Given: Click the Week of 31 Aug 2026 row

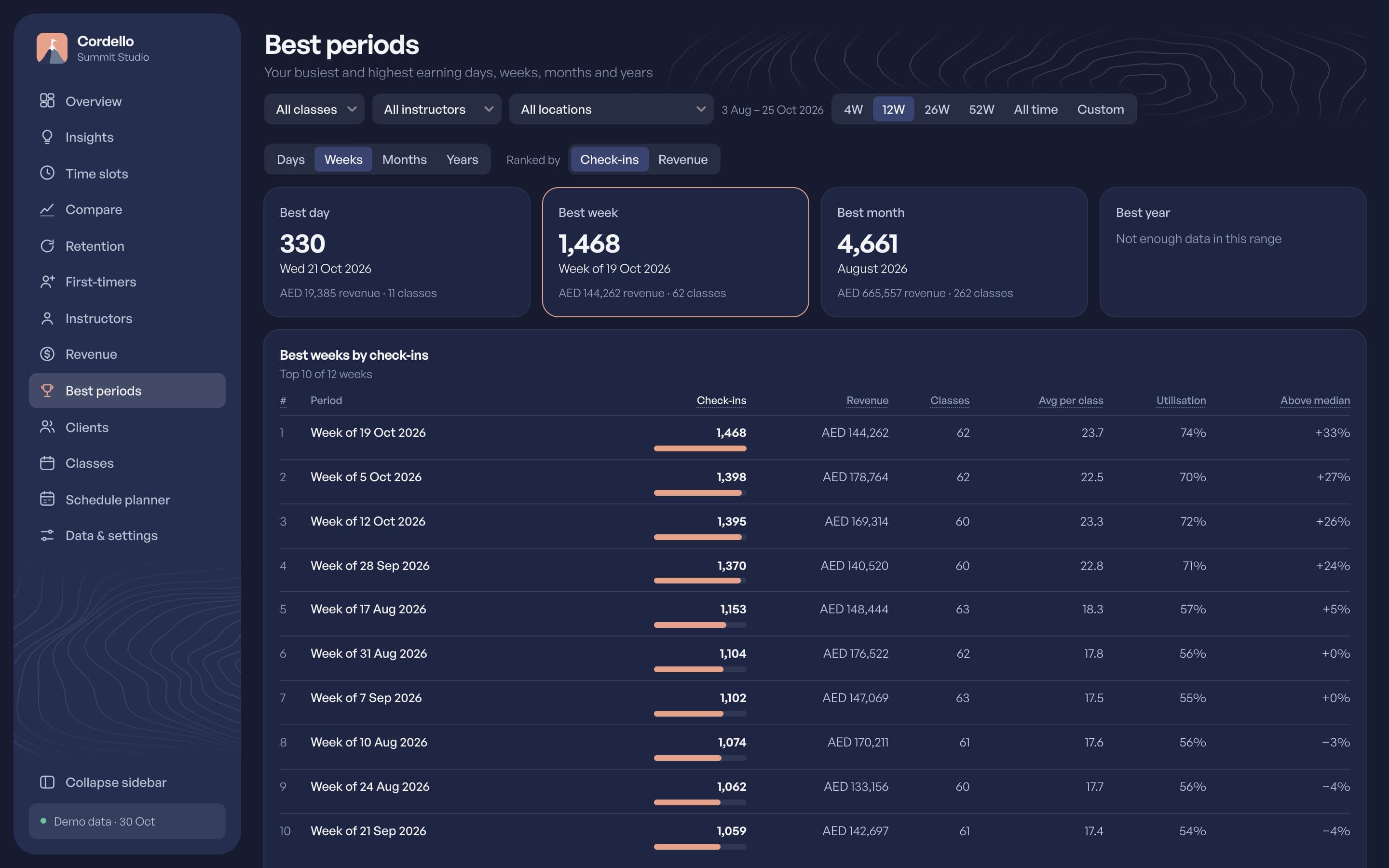Looking at the screenshot, I should (x=815, y=658).
